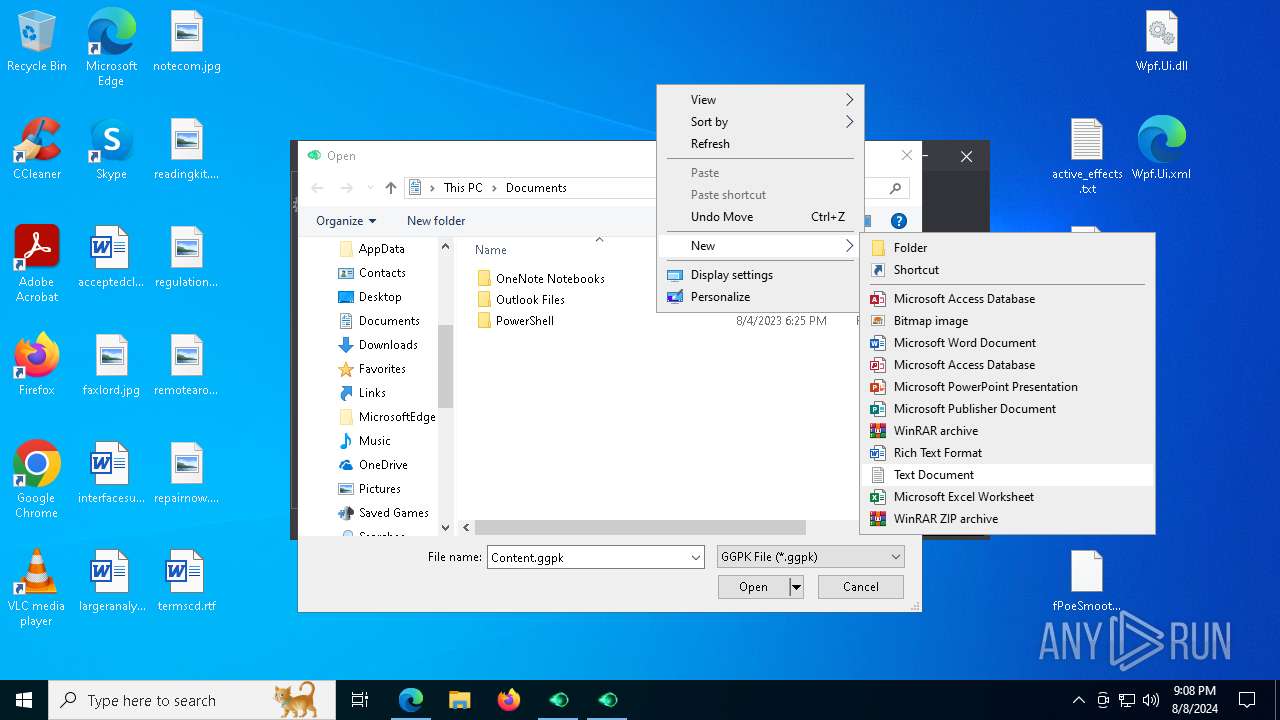This screenshot has width=1280, height=720.
Task: Click the Cancel button
Action: coord(861,587)
